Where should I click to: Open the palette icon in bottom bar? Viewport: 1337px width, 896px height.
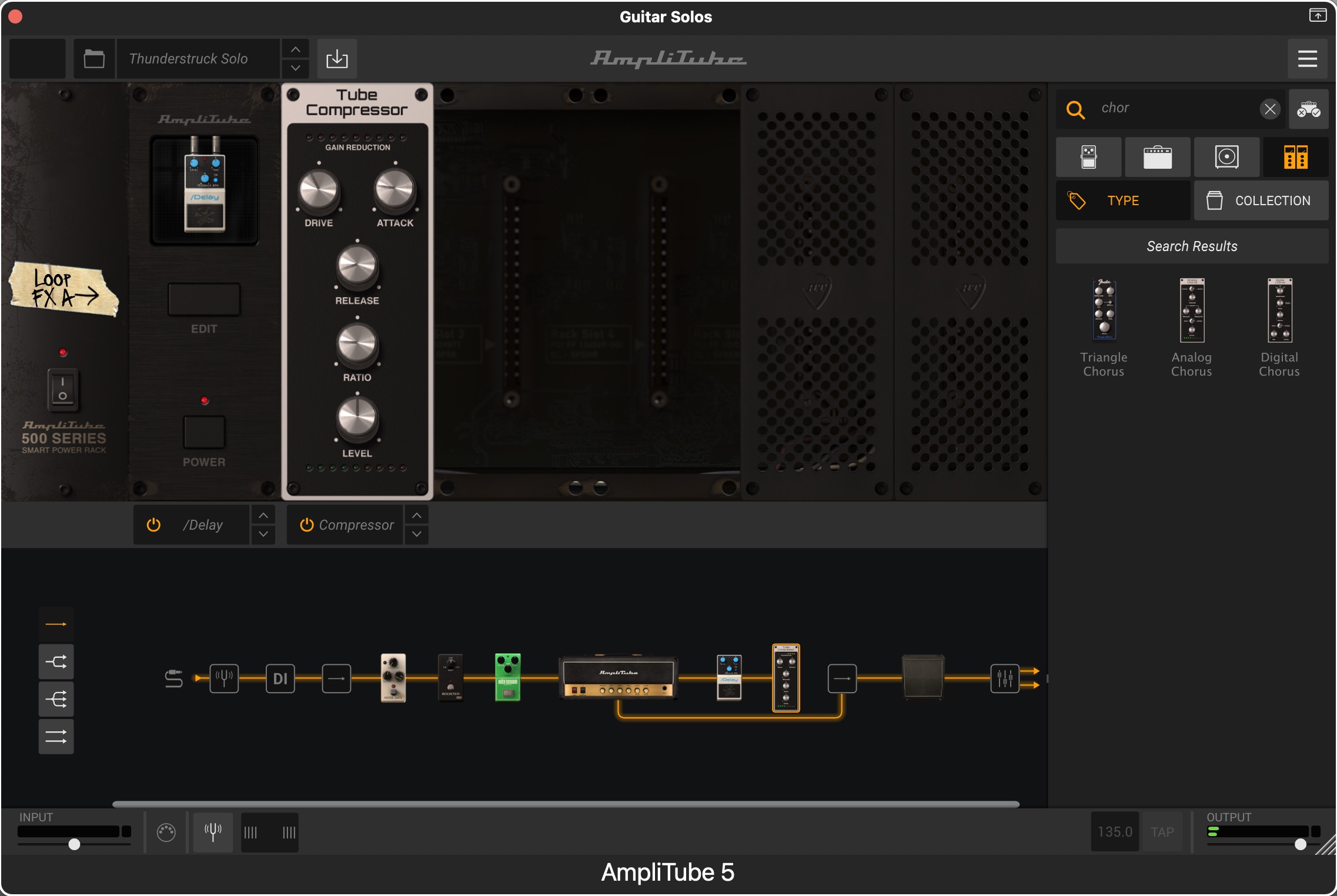pos(166,833)
